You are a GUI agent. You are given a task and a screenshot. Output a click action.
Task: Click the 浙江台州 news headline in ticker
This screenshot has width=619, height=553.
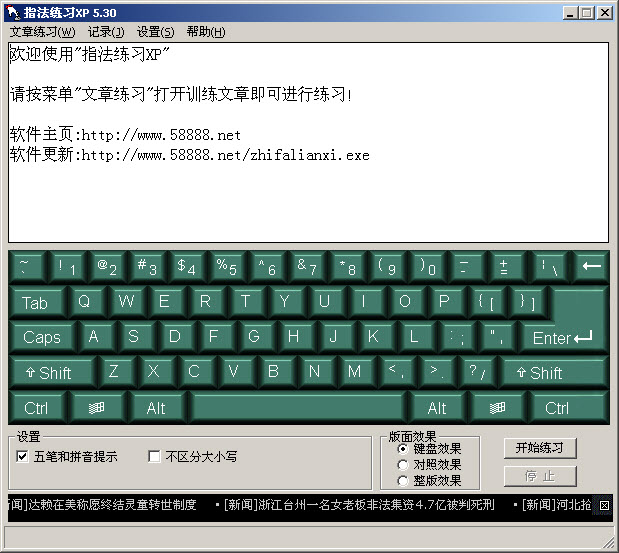[358, 505]
